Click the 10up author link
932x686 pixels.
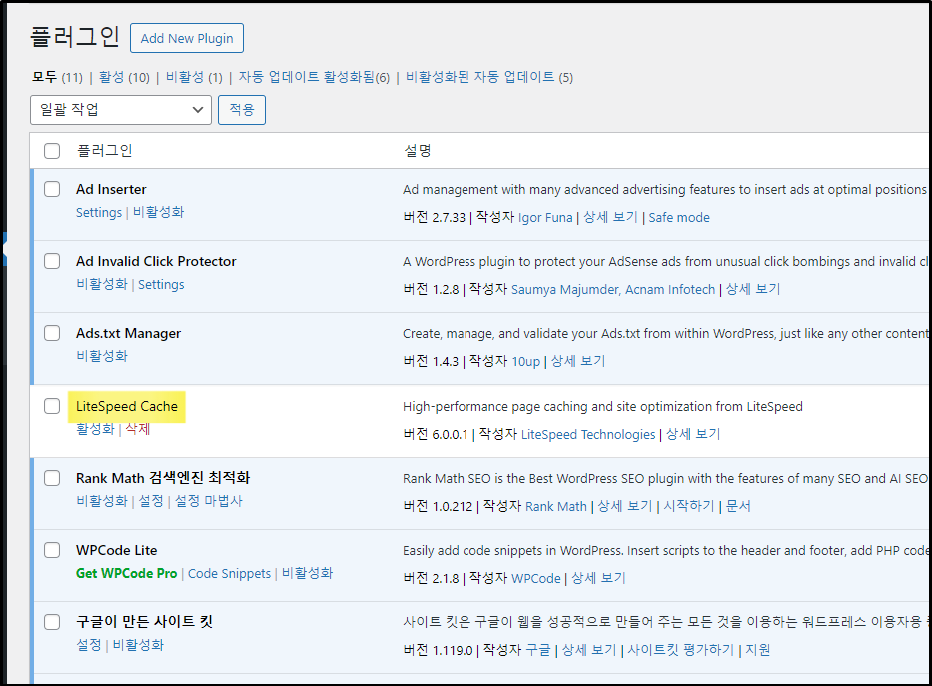pos(525,361)
